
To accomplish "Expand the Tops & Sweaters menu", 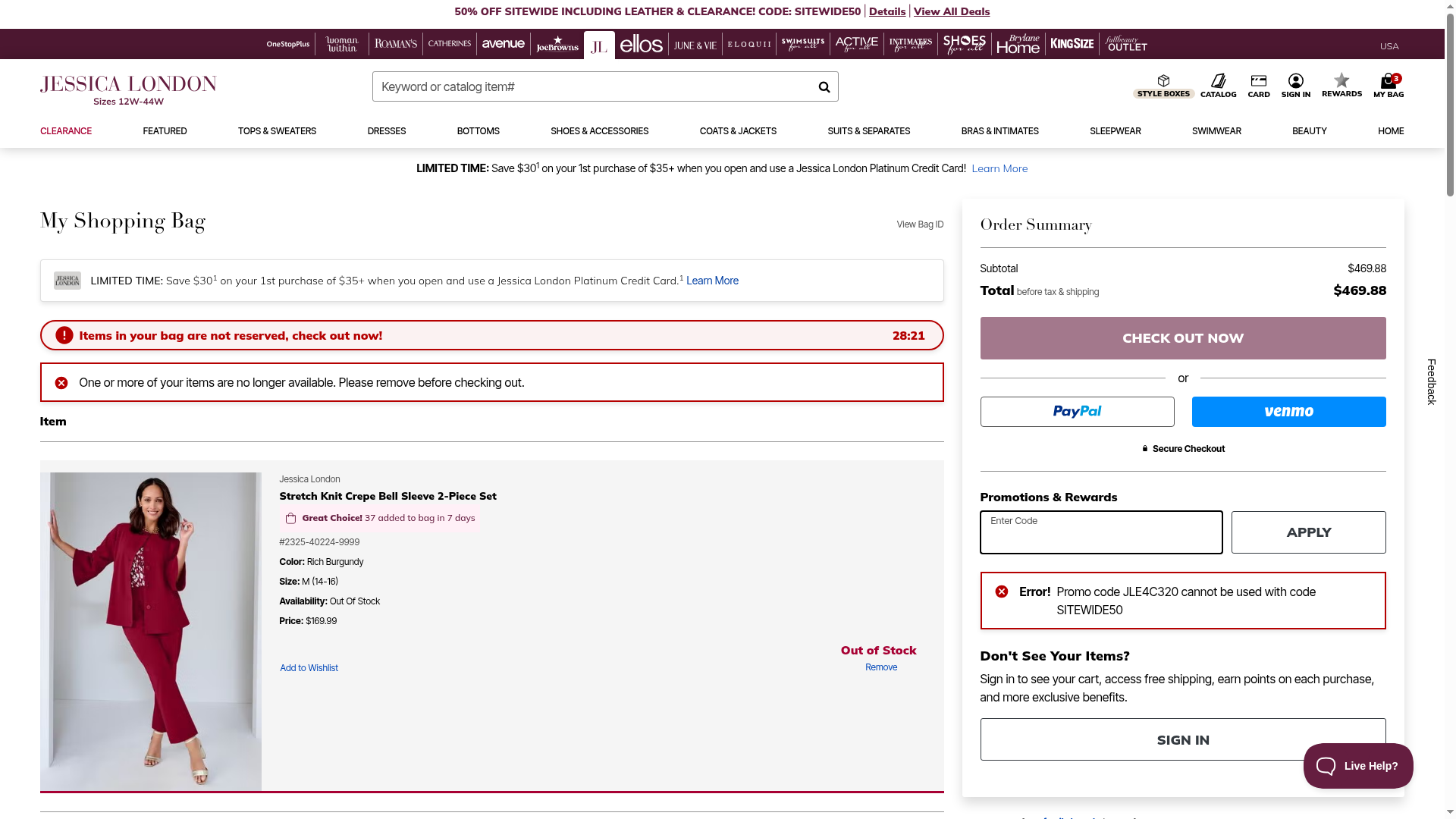I will (x=277, y=131).
